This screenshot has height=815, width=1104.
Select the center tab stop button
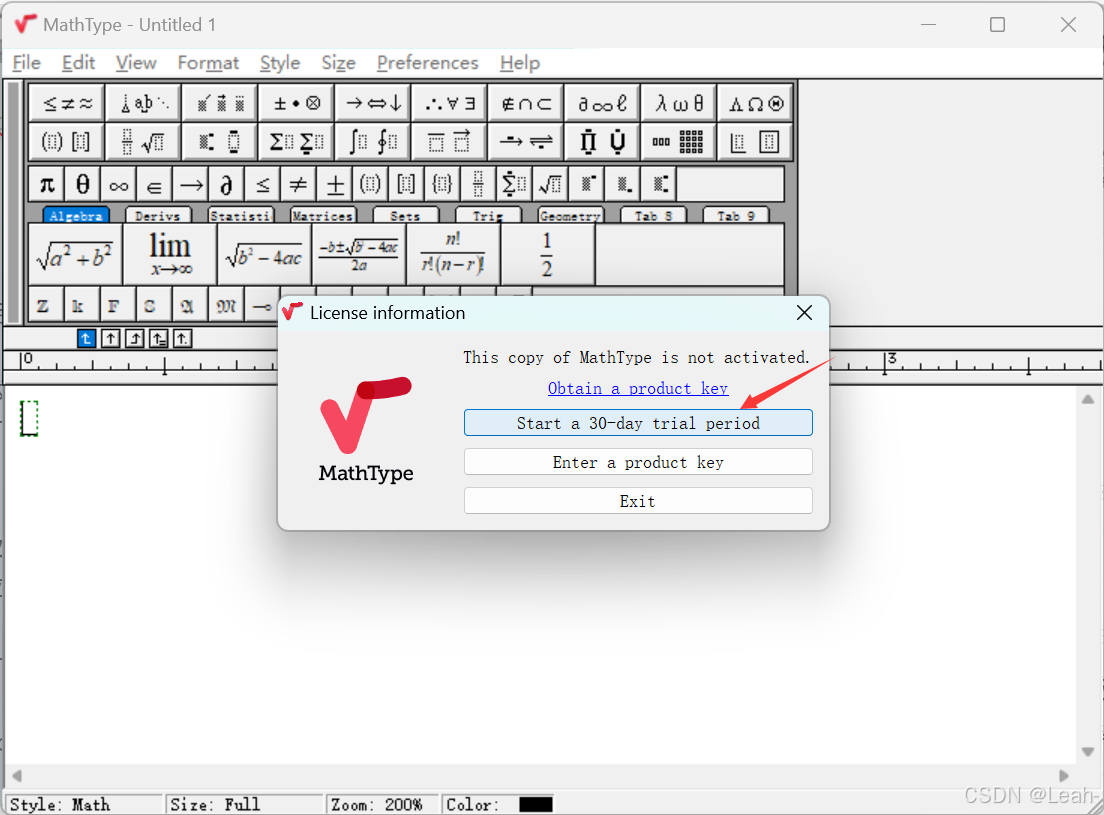[111, 339]
